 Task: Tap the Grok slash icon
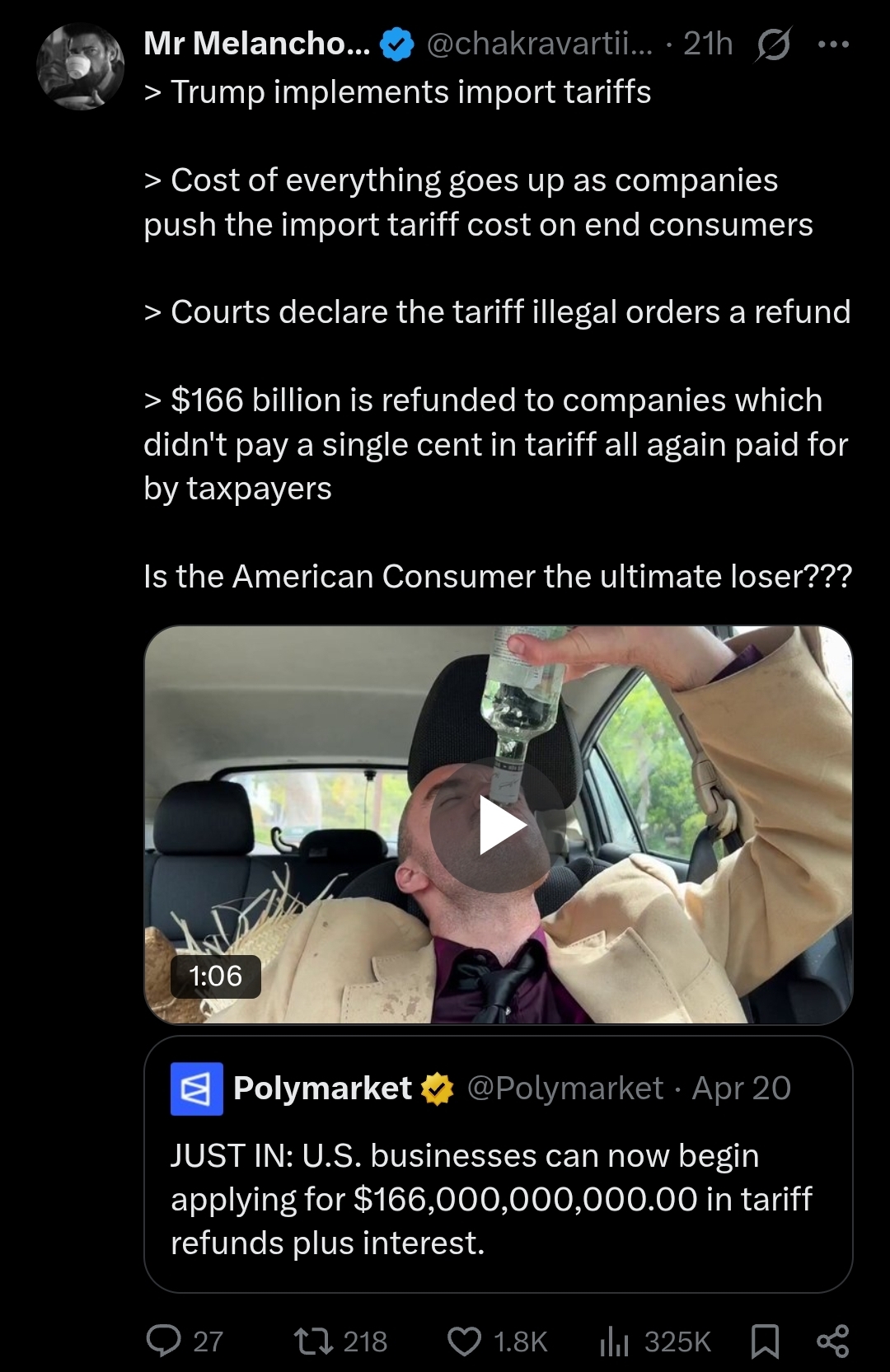pos(773,44)
